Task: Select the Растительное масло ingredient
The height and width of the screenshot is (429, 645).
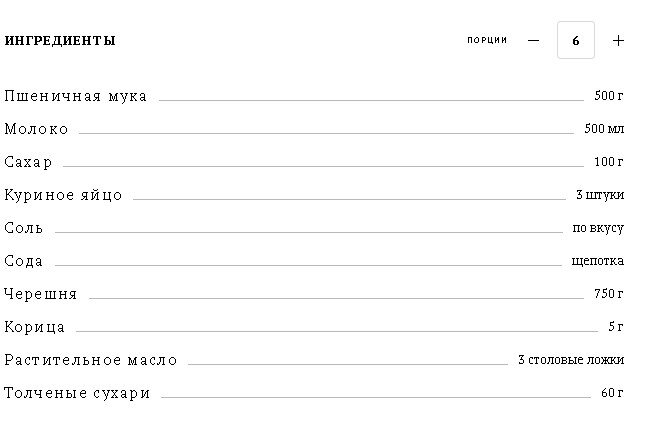Action: pos(91,360)
